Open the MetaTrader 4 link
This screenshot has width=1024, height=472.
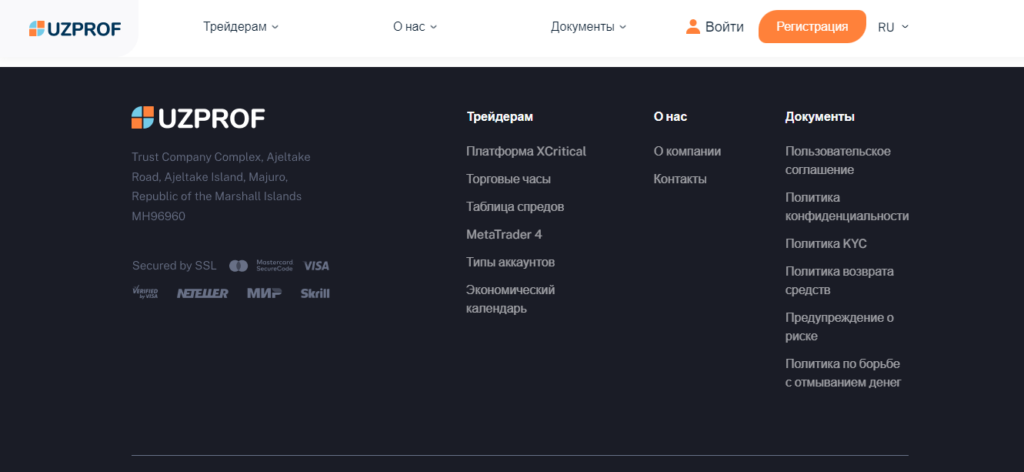tap(504, 234)
